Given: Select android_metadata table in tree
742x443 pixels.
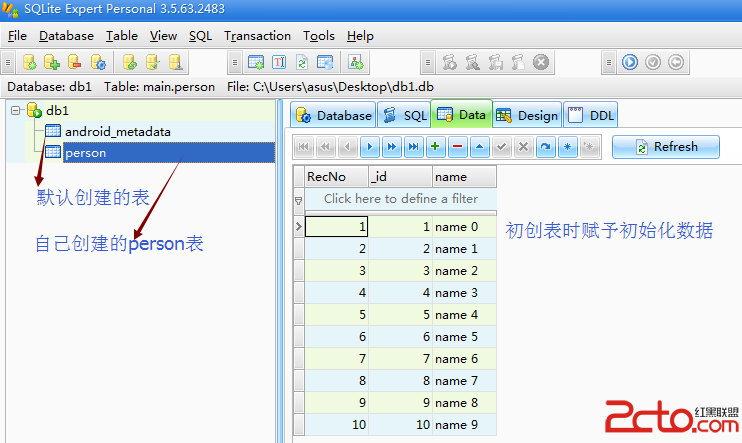Looking at the screenshot, I should pos(117,132).
